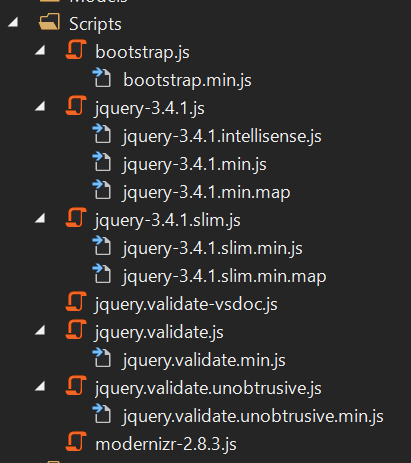Select the Scripts folder label
This screenshot has height=463, width=411.
coord(95,24)
